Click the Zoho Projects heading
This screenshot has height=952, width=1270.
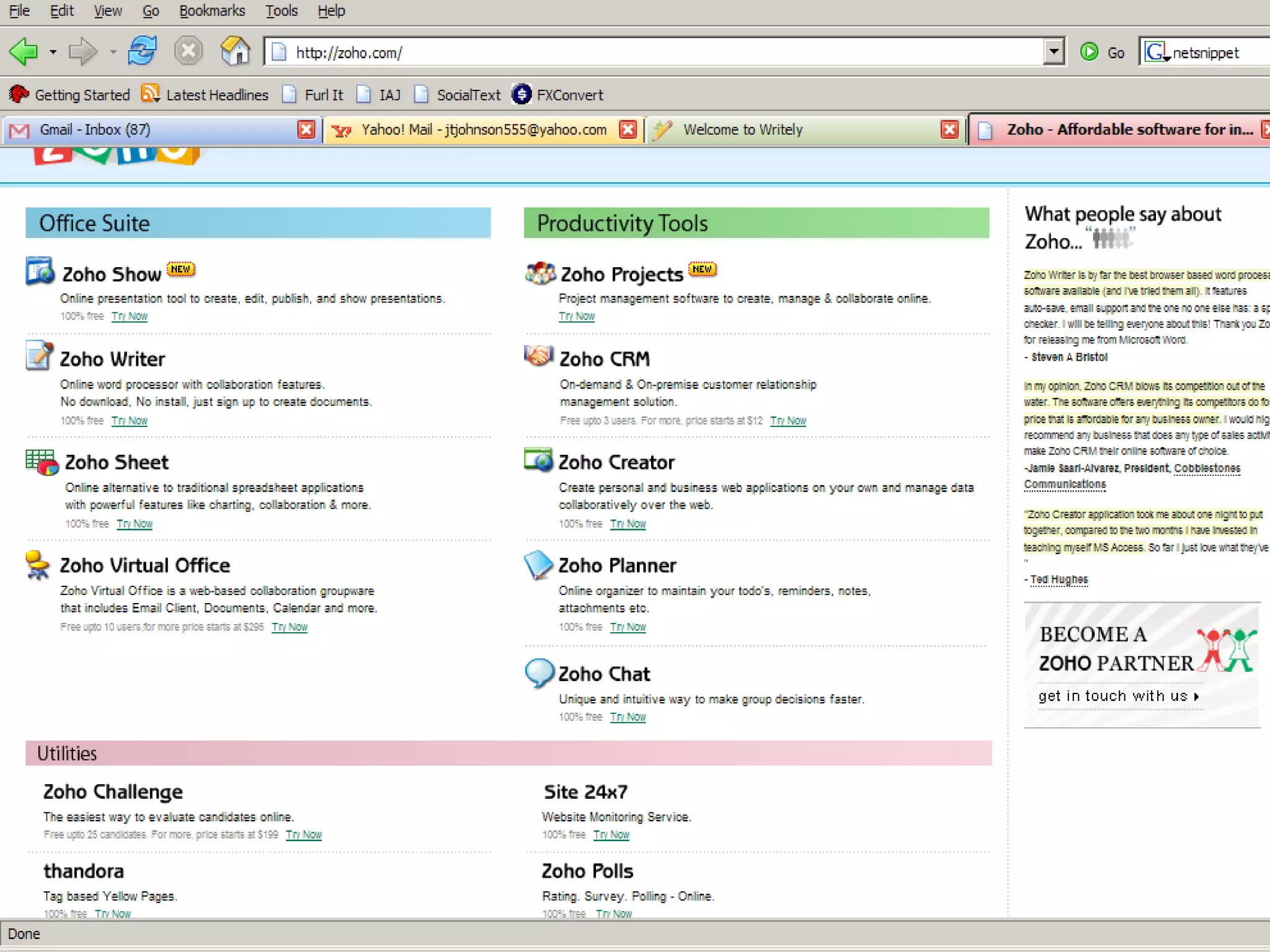622,274
